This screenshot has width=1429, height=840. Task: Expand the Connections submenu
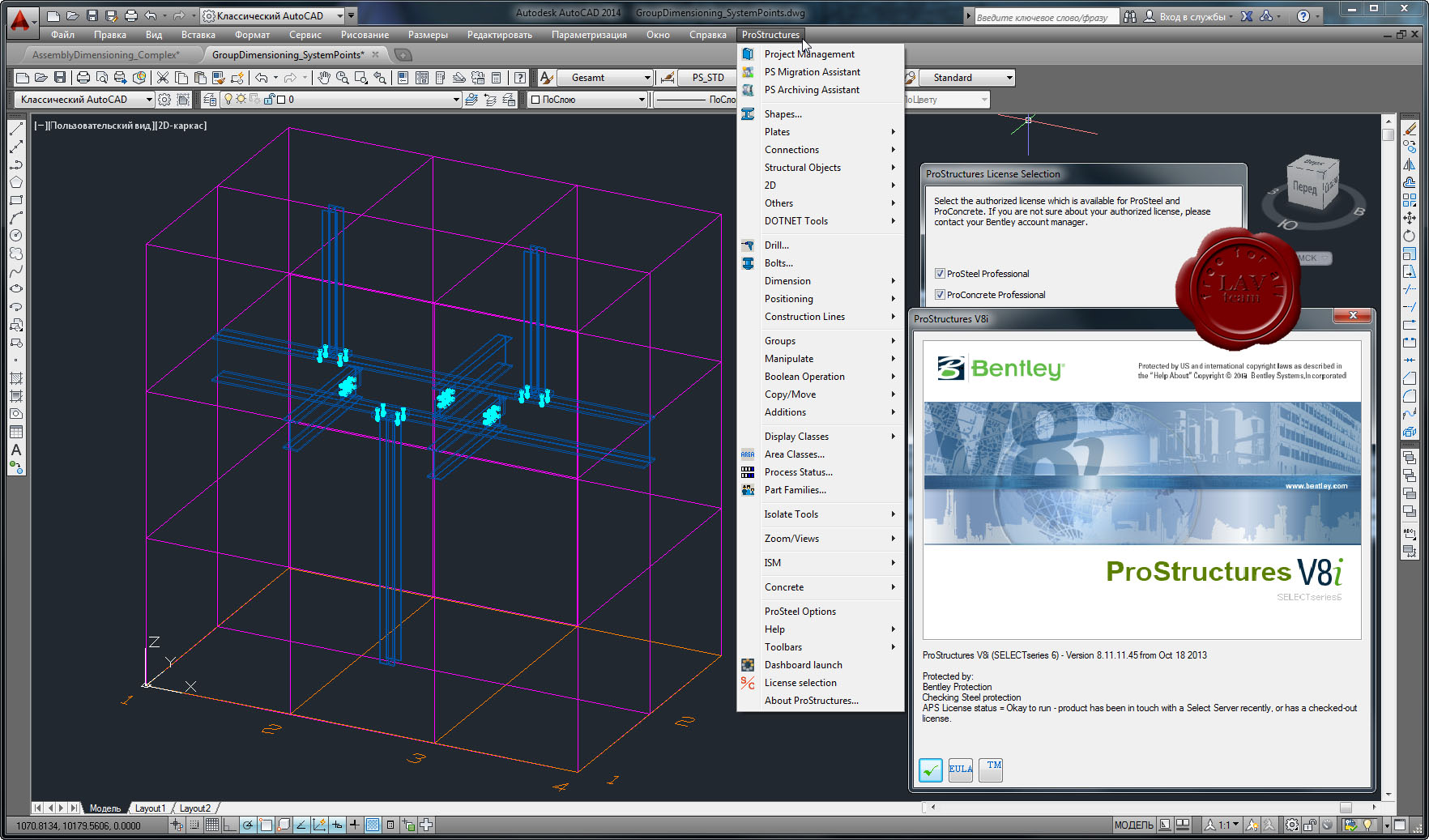click(x=821, y=150)
